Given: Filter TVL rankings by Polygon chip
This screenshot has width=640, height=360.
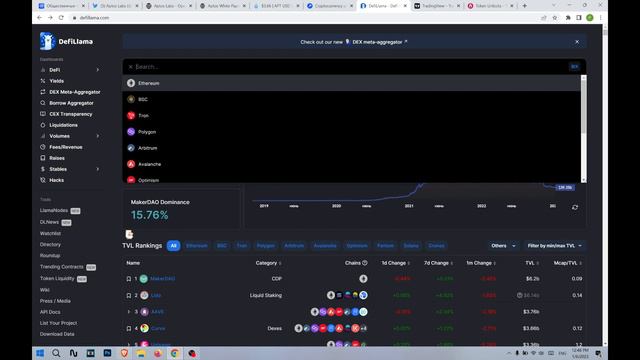Looking at the screenshot, I should [x=266, y=246].
